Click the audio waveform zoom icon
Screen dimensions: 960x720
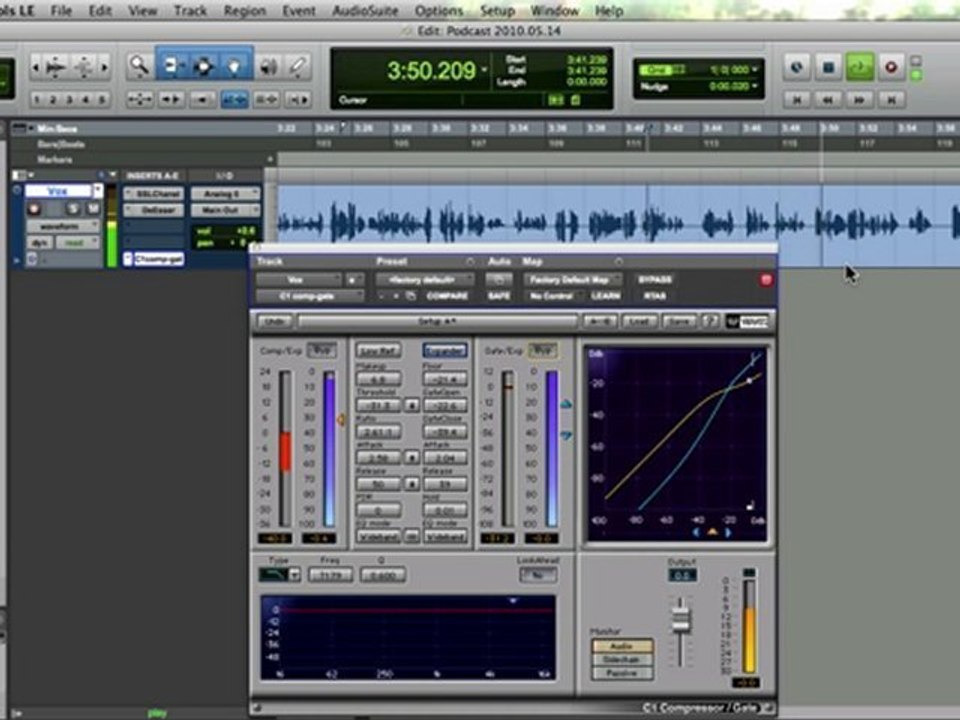56,67
